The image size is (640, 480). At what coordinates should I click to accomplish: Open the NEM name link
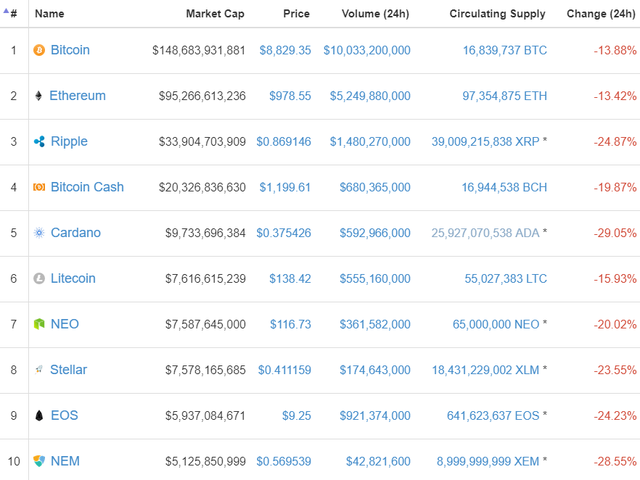click(65, 461)
